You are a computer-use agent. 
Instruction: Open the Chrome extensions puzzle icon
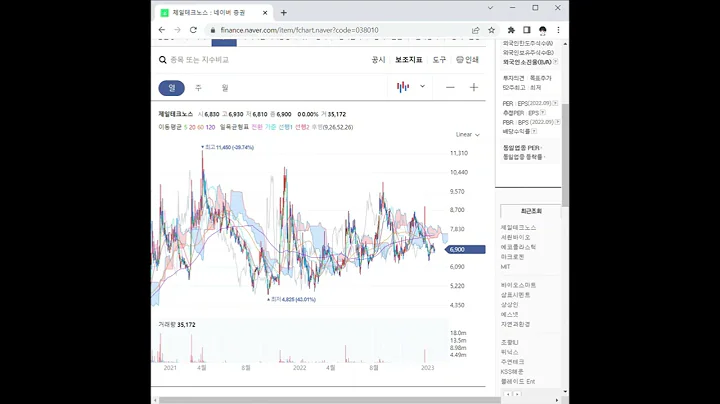pos(511,30)
